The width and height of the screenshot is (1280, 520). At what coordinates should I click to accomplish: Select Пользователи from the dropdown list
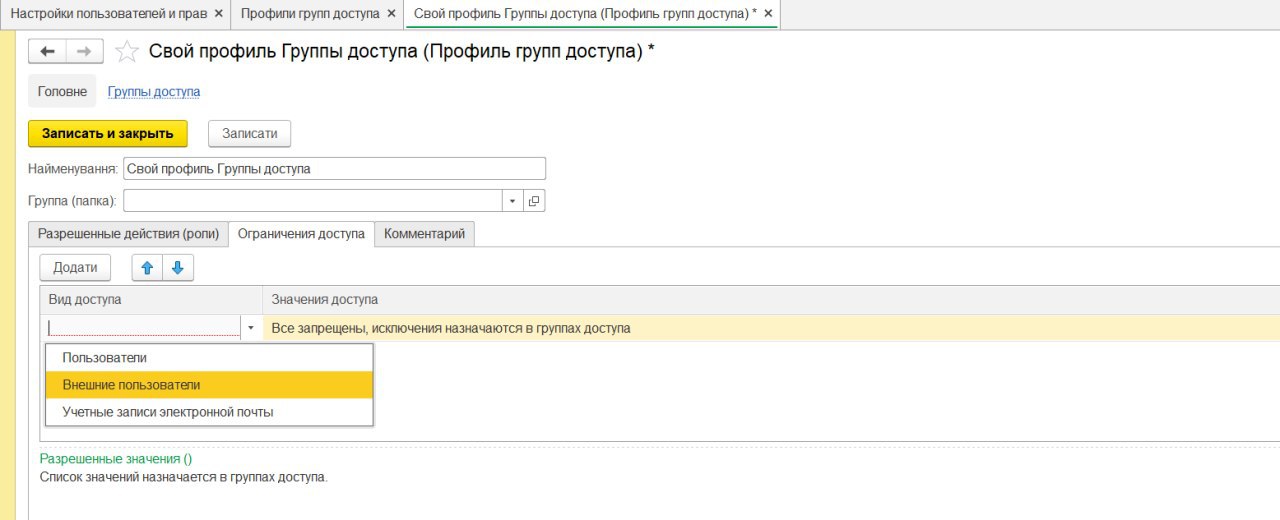point(209,358)
